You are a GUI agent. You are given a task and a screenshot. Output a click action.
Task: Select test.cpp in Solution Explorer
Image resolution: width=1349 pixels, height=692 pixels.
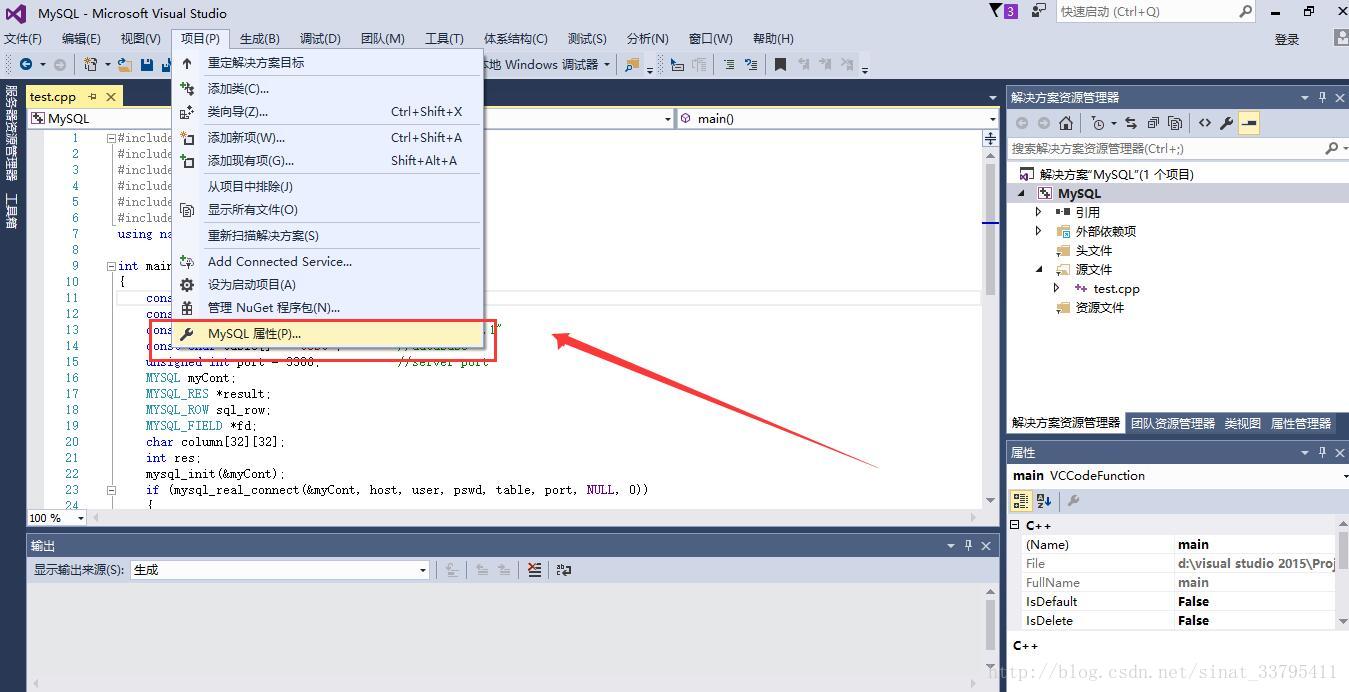click(1116, 288)
